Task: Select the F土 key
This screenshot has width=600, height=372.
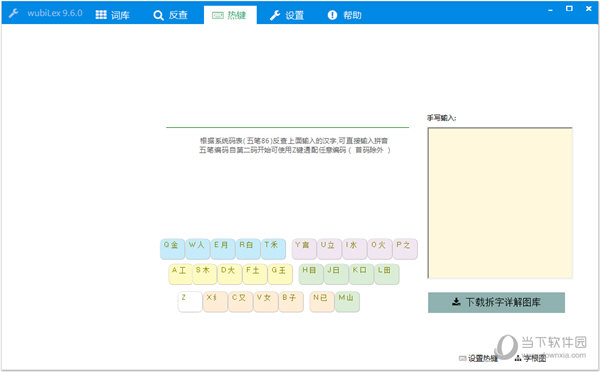Action: pos(255,274)
